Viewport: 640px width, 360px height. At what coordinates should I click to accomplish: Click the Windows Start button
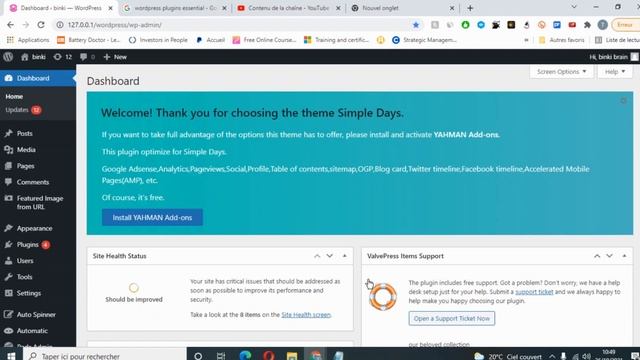[x=11, y=356]
